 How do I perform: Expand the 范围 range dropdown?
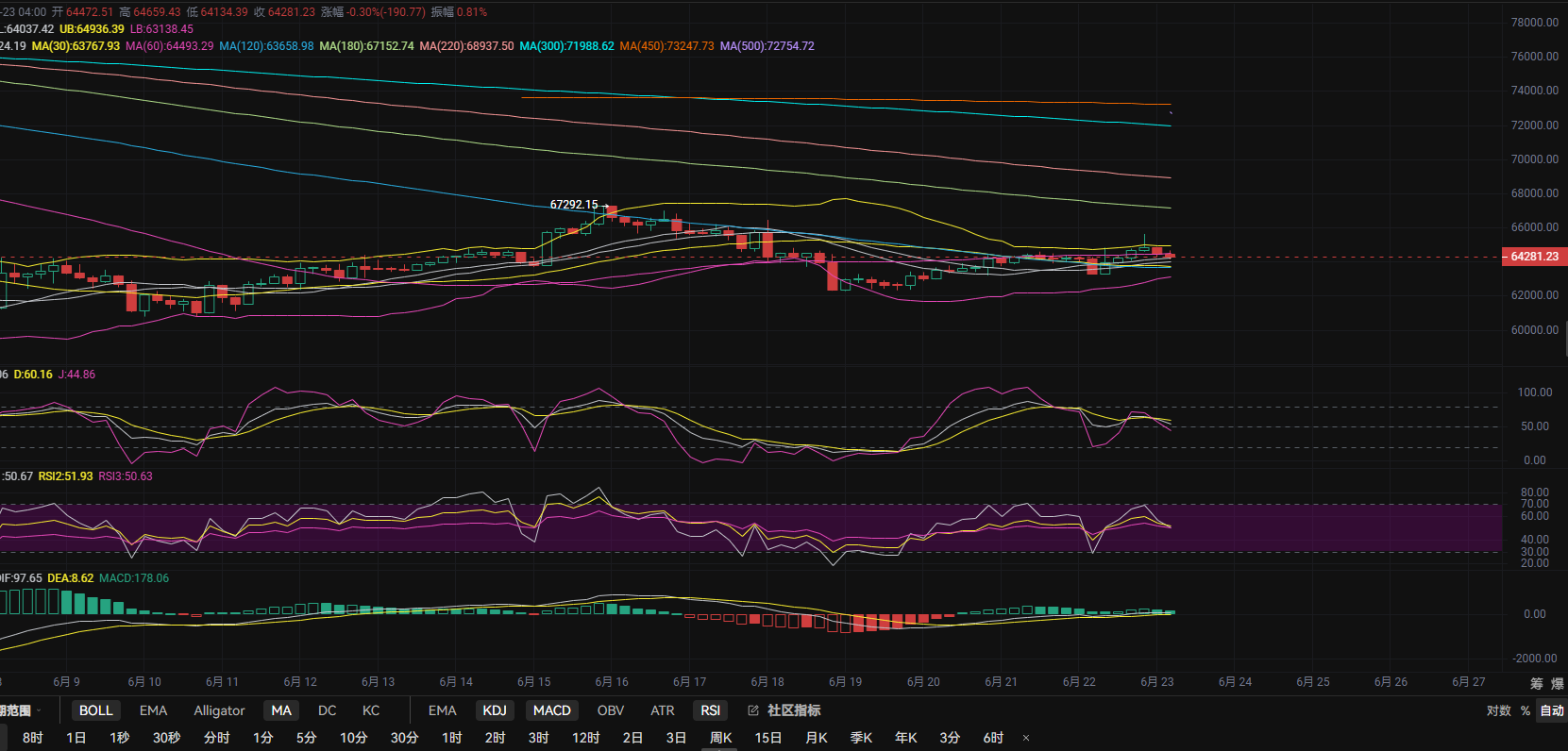pos(19,710)
